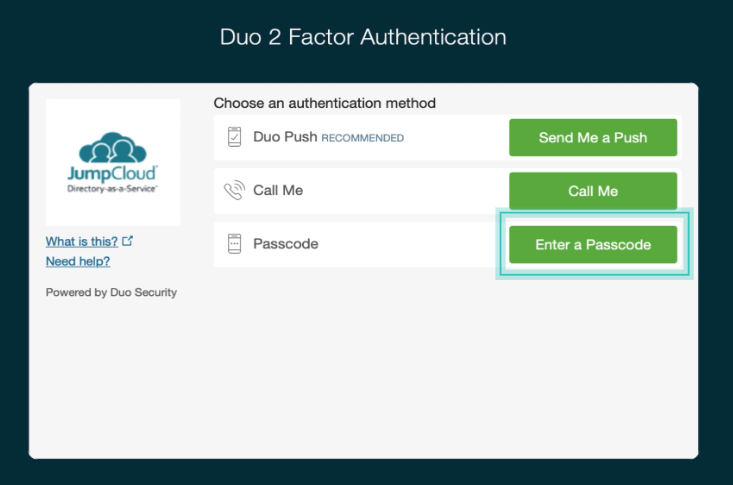Click the external link icon beside What is this?
This screenshot has width=733, height=485.
[x=127, y=241]
